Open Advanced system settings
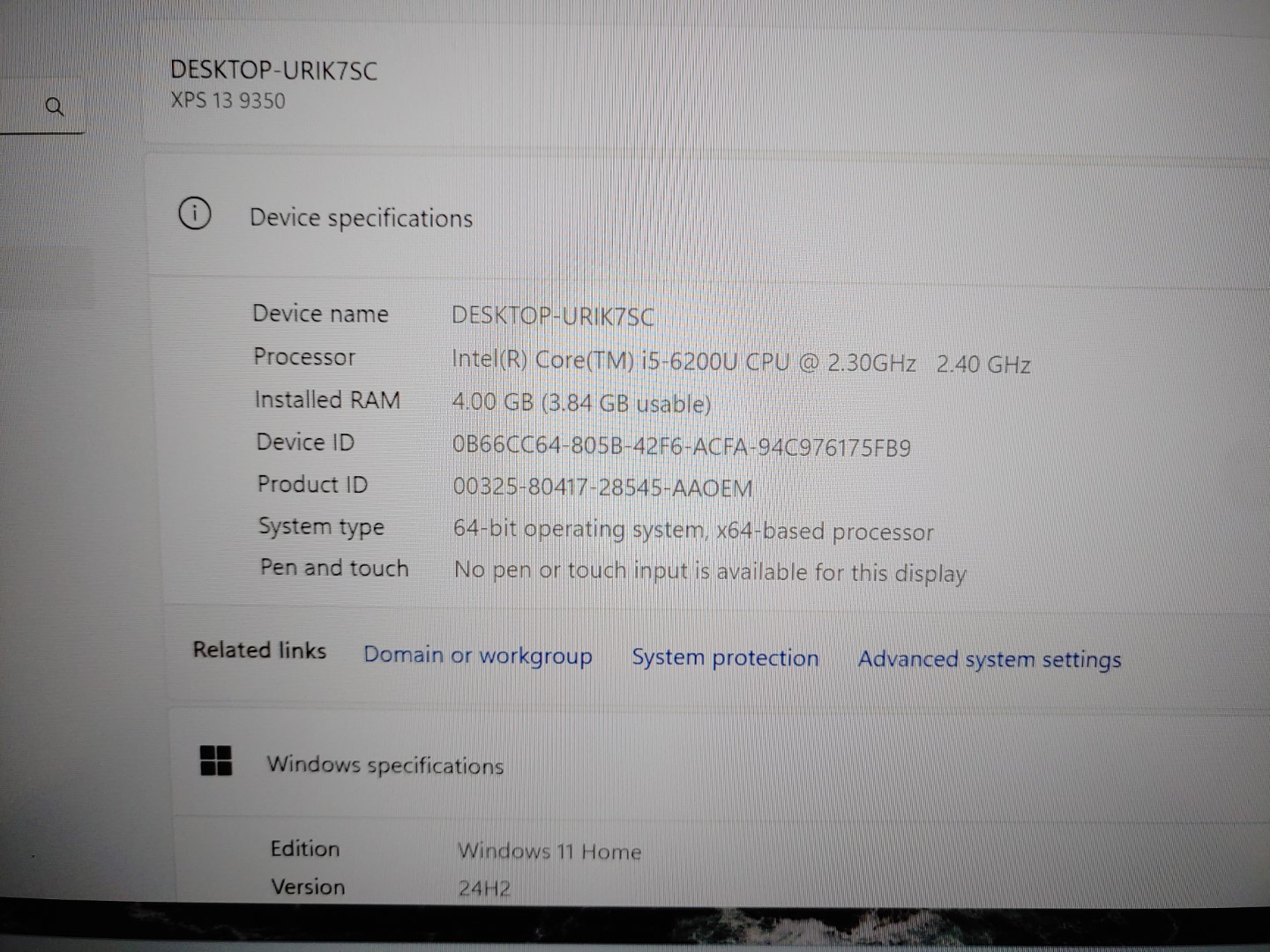This screenshot has width=1270, height=952. click(x=989, y=660)
